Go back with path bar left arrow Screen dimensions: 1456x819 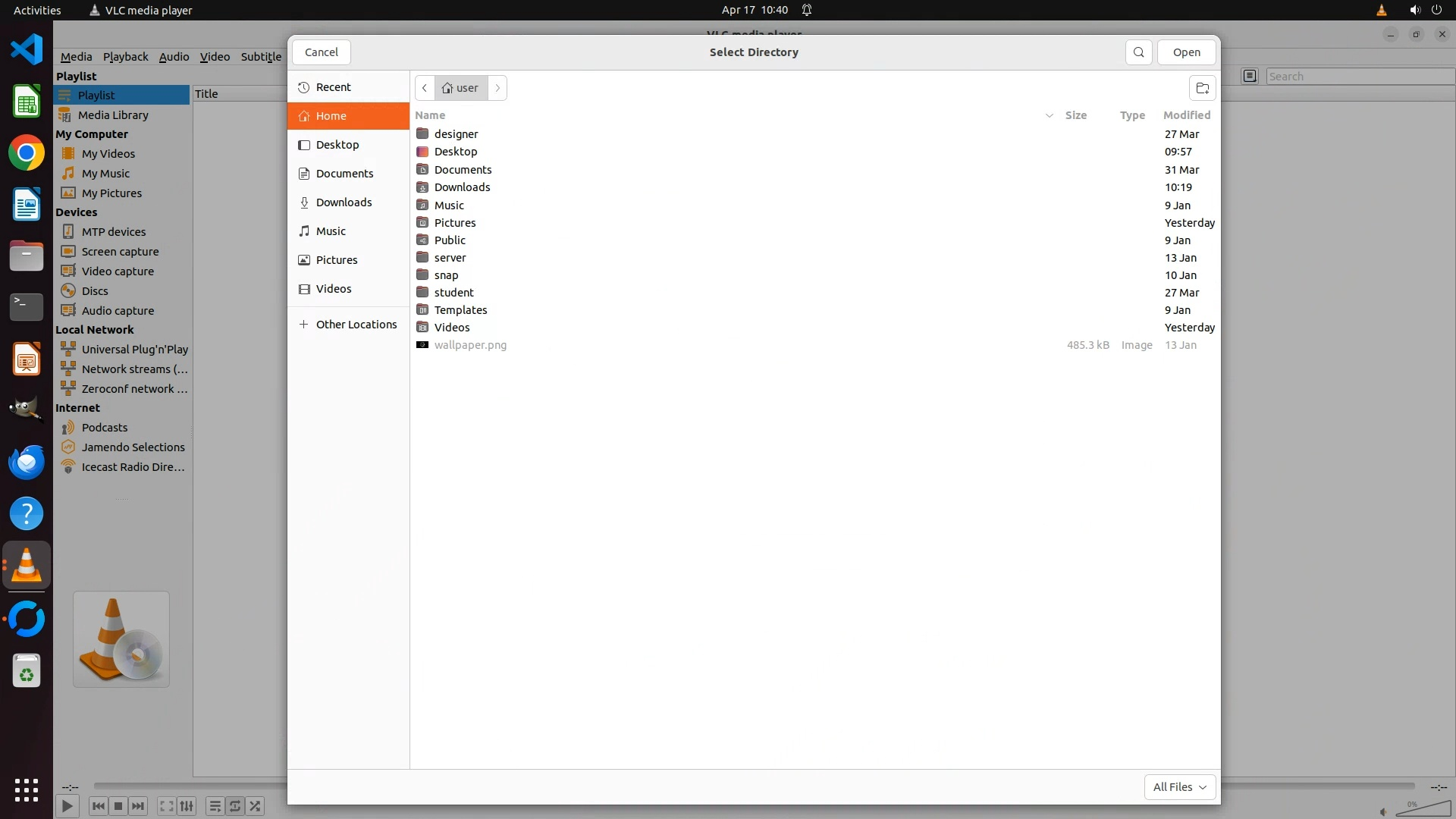tap(425, 88)
